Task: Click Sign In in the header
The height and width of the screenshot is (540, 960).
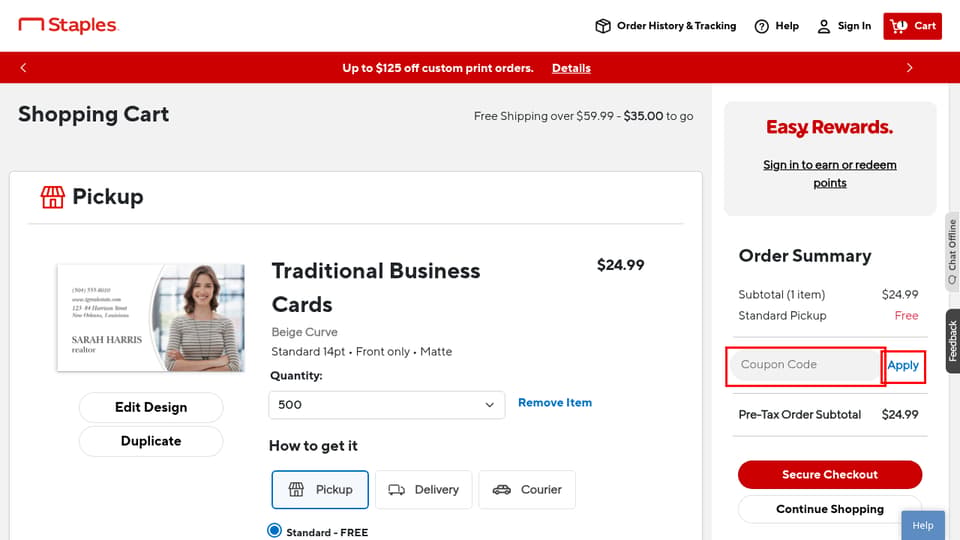Action: tap(844, 26)
